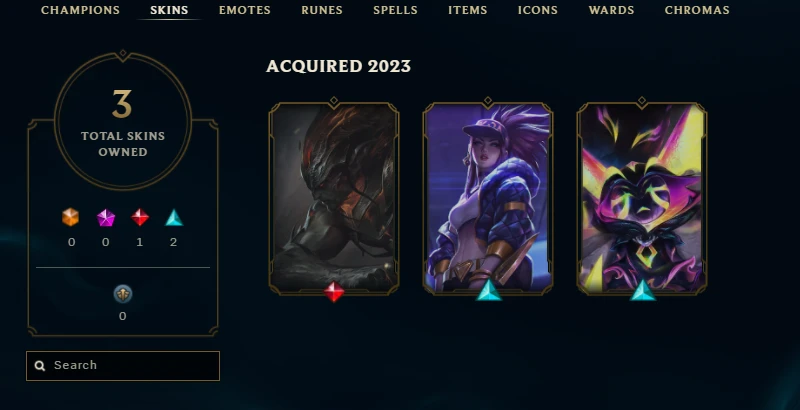Screen dimensions: 800x410
Task: Click the Search input field
Action: point(123,366)
